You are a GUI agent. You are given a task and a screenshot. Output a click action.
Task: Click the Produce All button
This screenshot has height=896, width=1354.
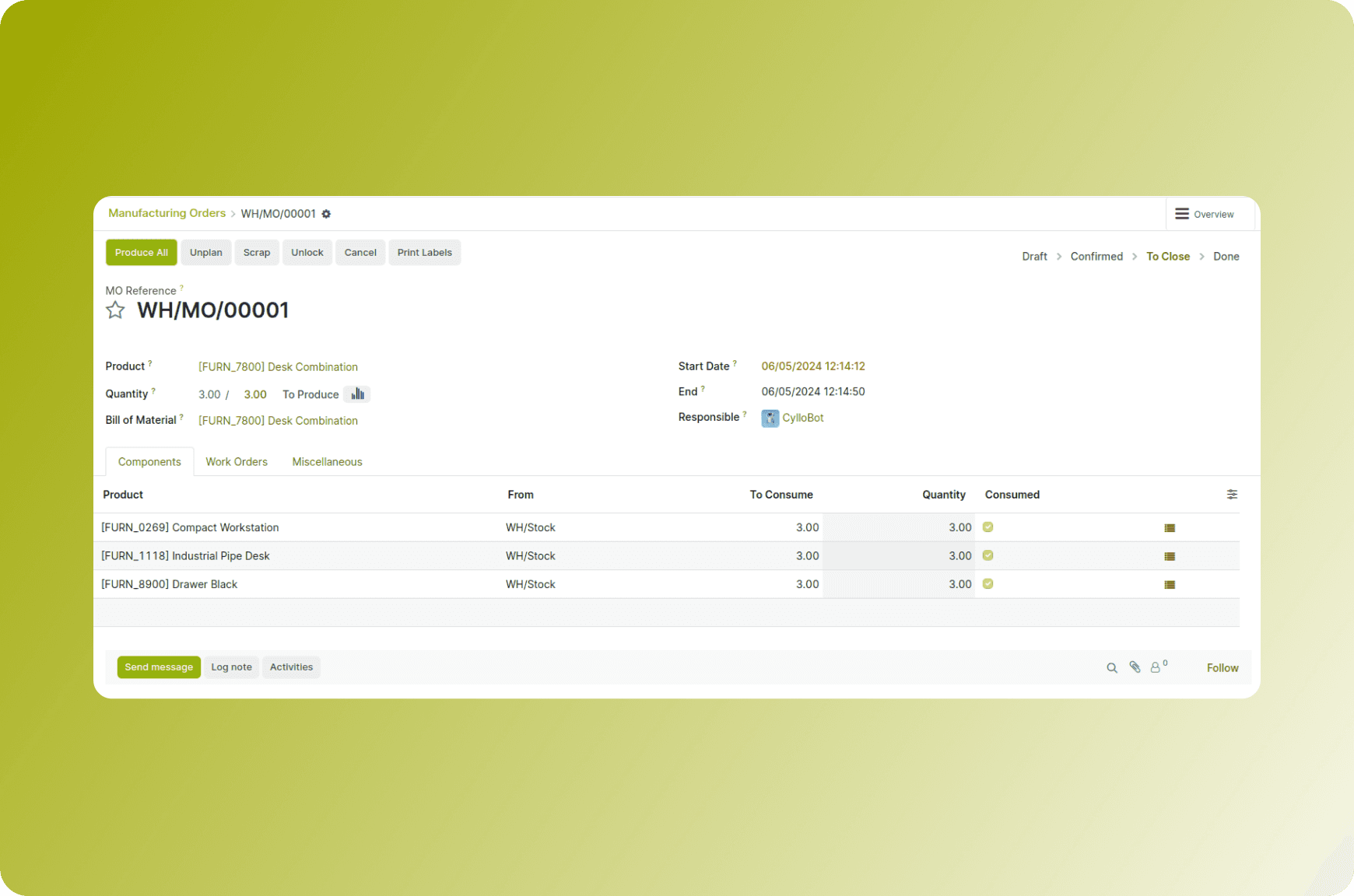click(142, 253)
